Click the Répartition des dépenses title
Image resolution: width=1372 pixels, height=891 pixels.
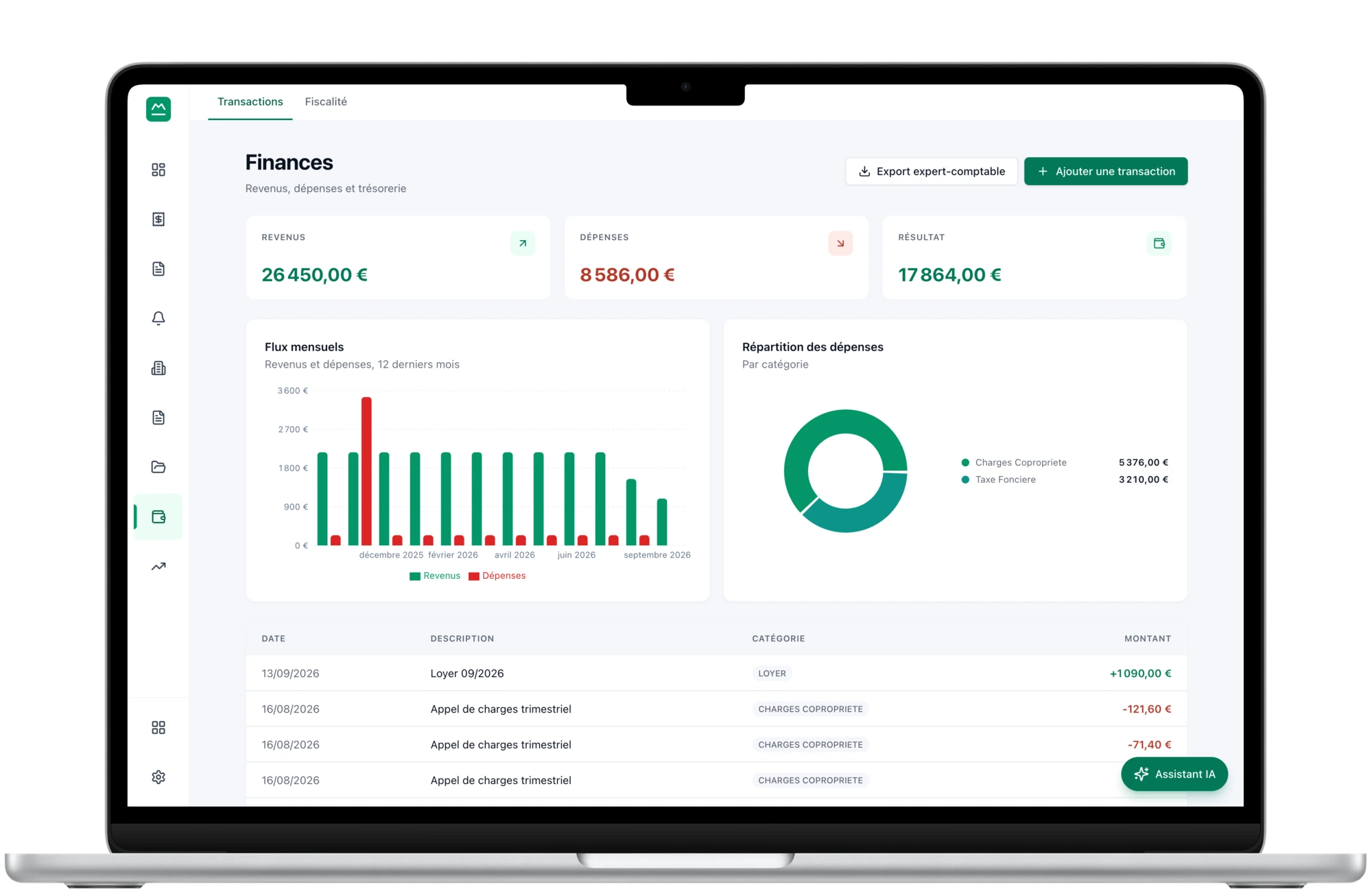tap(812, 347)
